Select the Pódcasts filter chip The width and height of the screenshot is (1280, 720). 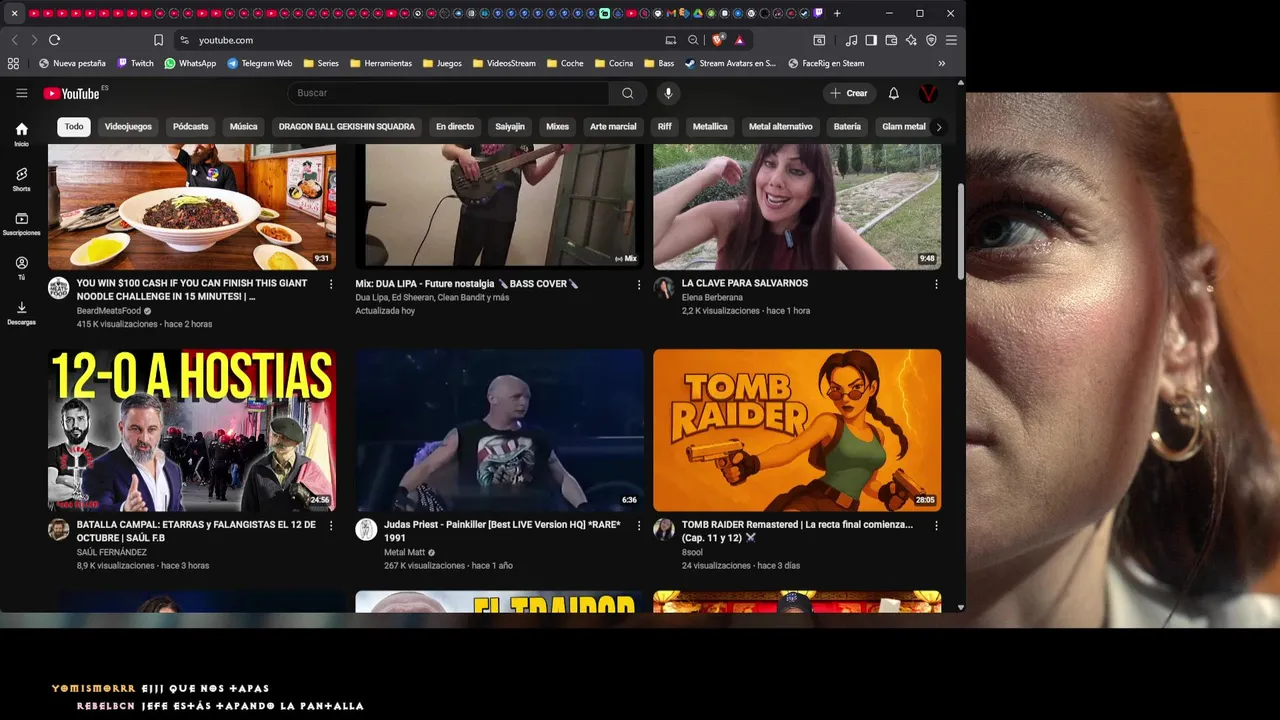point(190,127)
